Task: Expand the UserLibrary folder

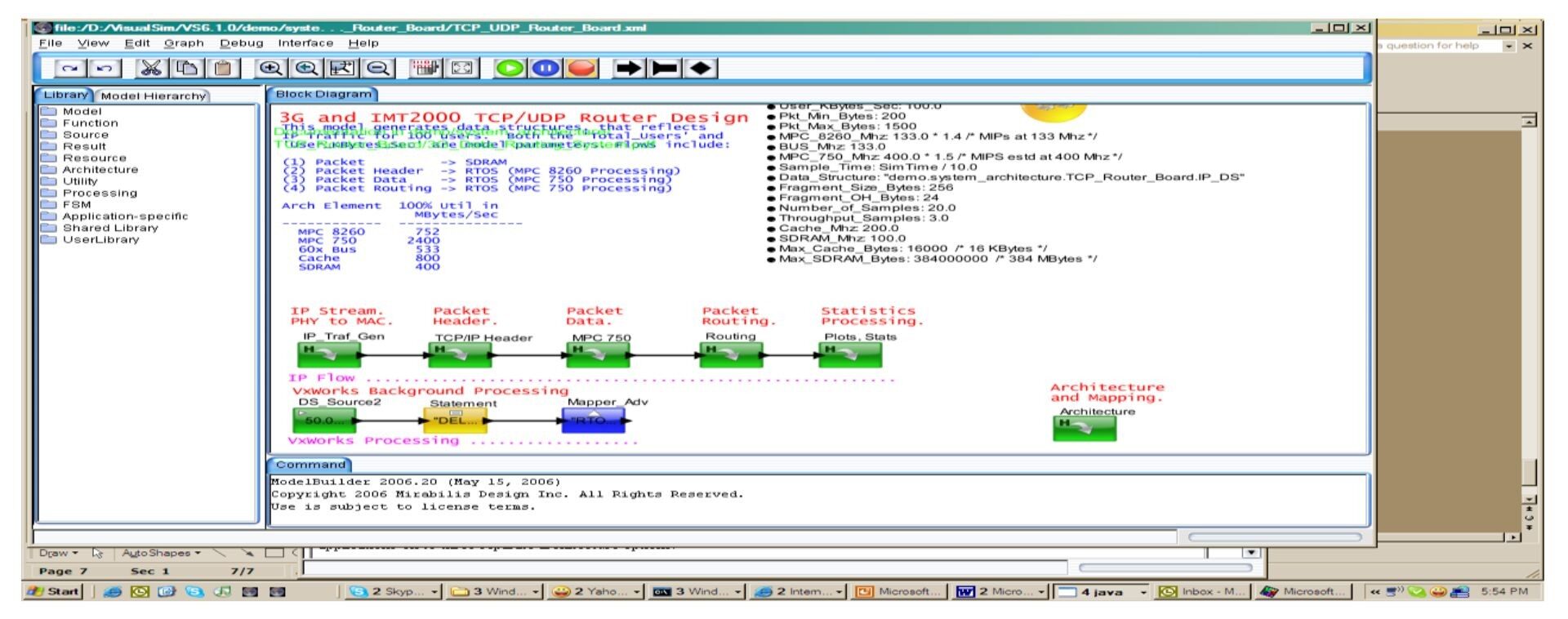Action: pos(90,240)
